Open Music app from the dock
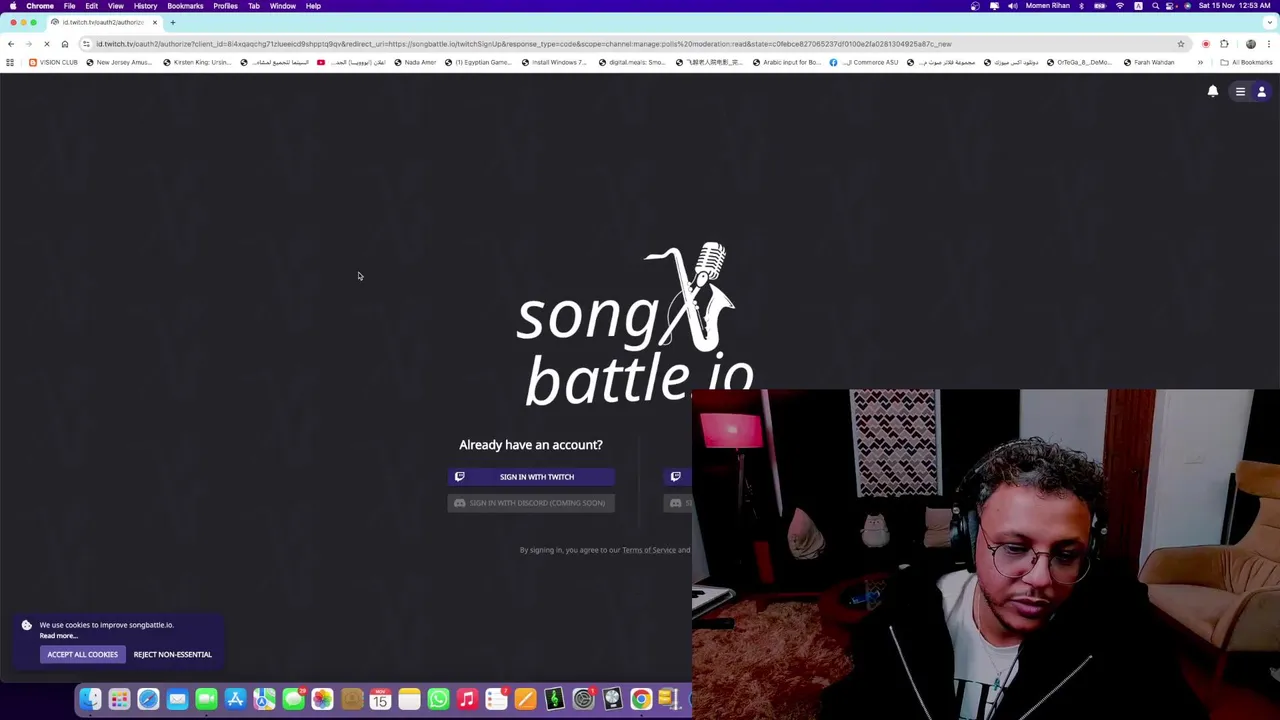Screen dimensions: 1280x720 point(467,699)
